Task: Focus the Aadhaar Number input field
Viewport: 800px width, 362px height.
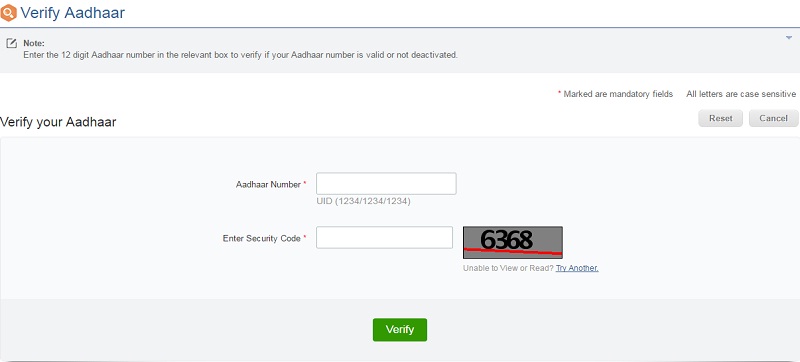Action: [386, 184]
